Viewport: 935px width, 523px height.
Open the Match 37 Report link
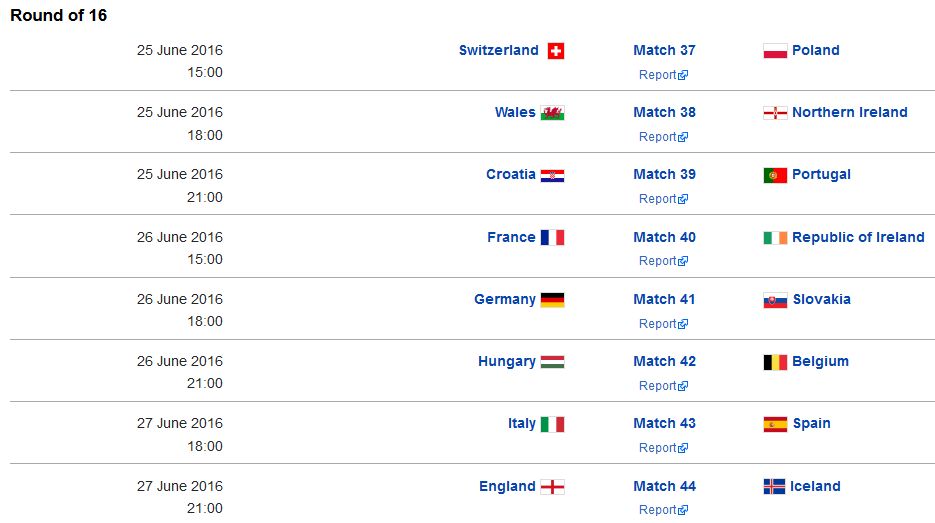tap(663, 75)
